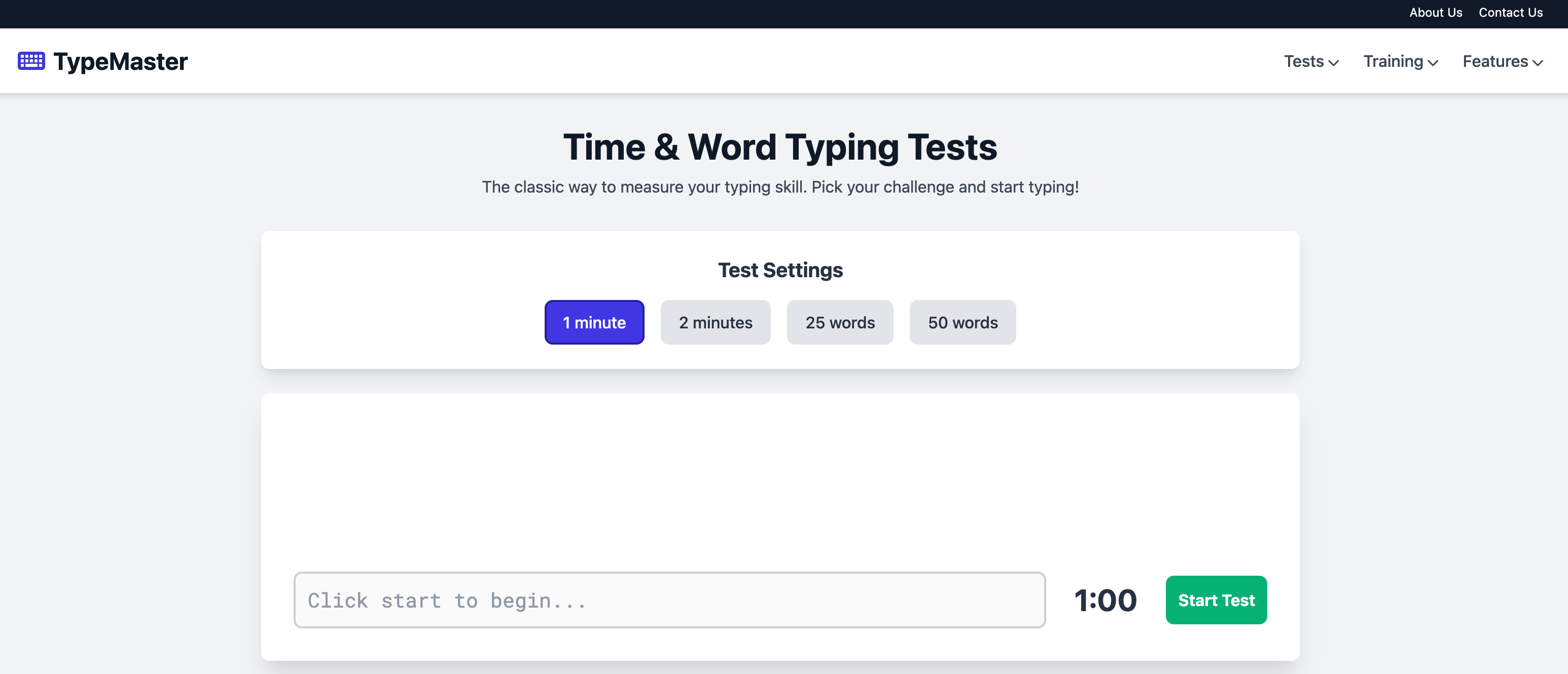Open the Contact Us page
The width and height of the screenshot is (1568, 674).
pyautogui.click(x=1511, y=13)
